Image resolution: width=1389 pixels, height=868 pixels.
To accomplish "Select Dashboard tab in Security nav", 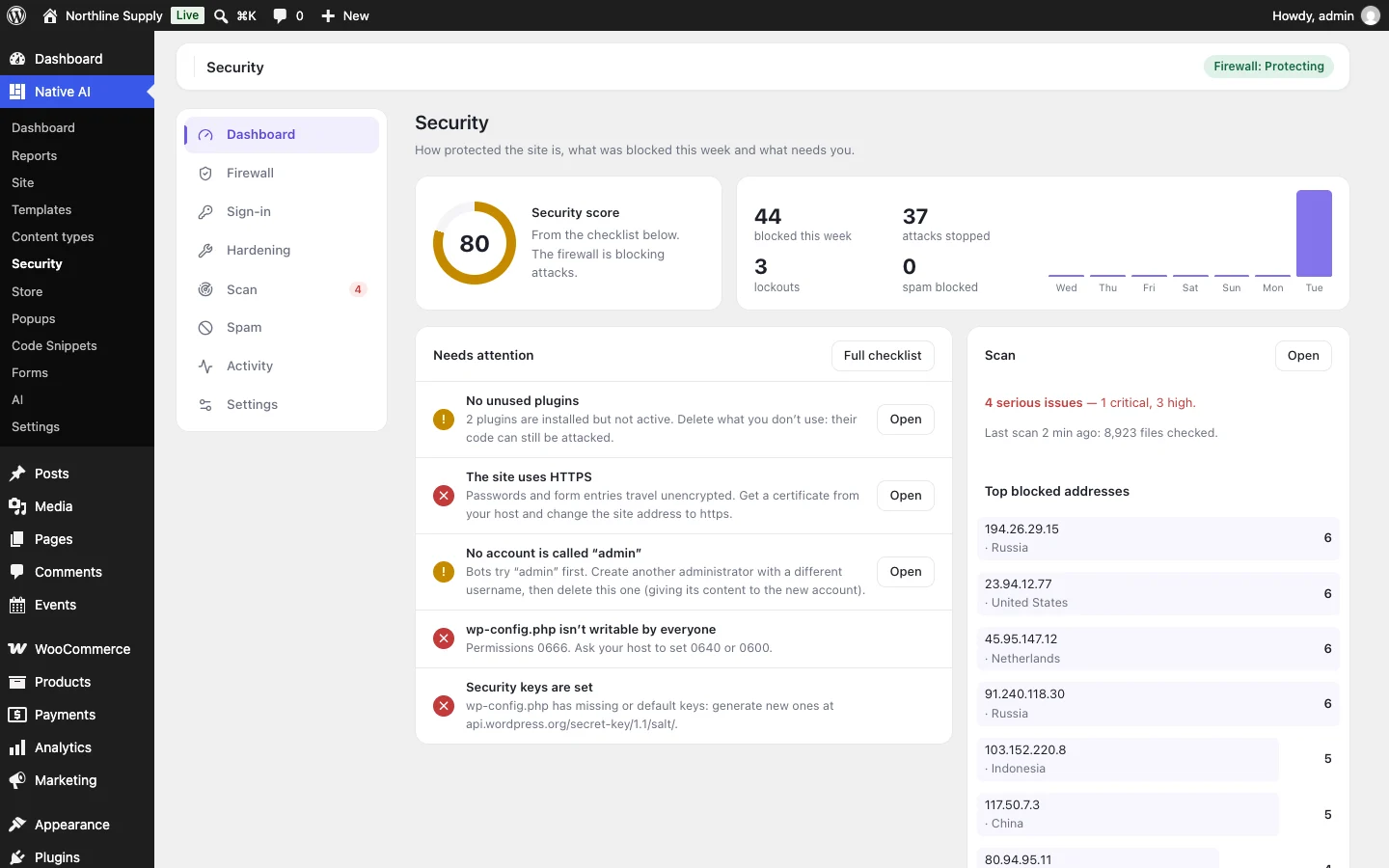I will (x=282, y=135).
